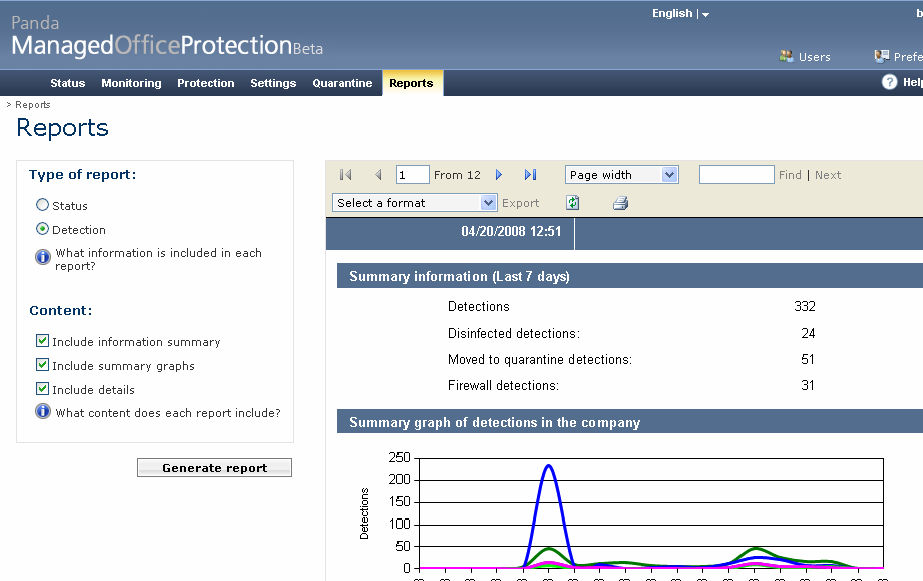Open the Status tab
Image resolution: width=923 pixels, height=581 pixels.
68,83
